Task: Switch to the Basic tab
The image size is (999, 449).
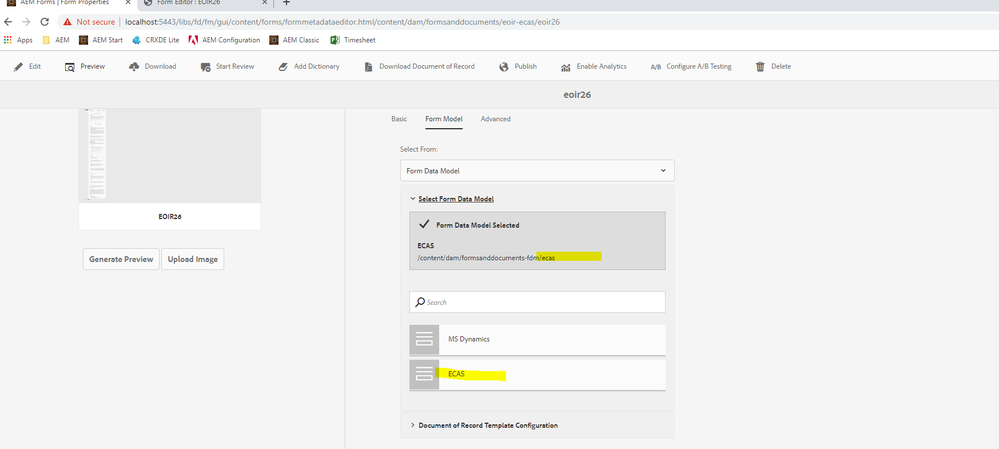Action: [399, 119]
